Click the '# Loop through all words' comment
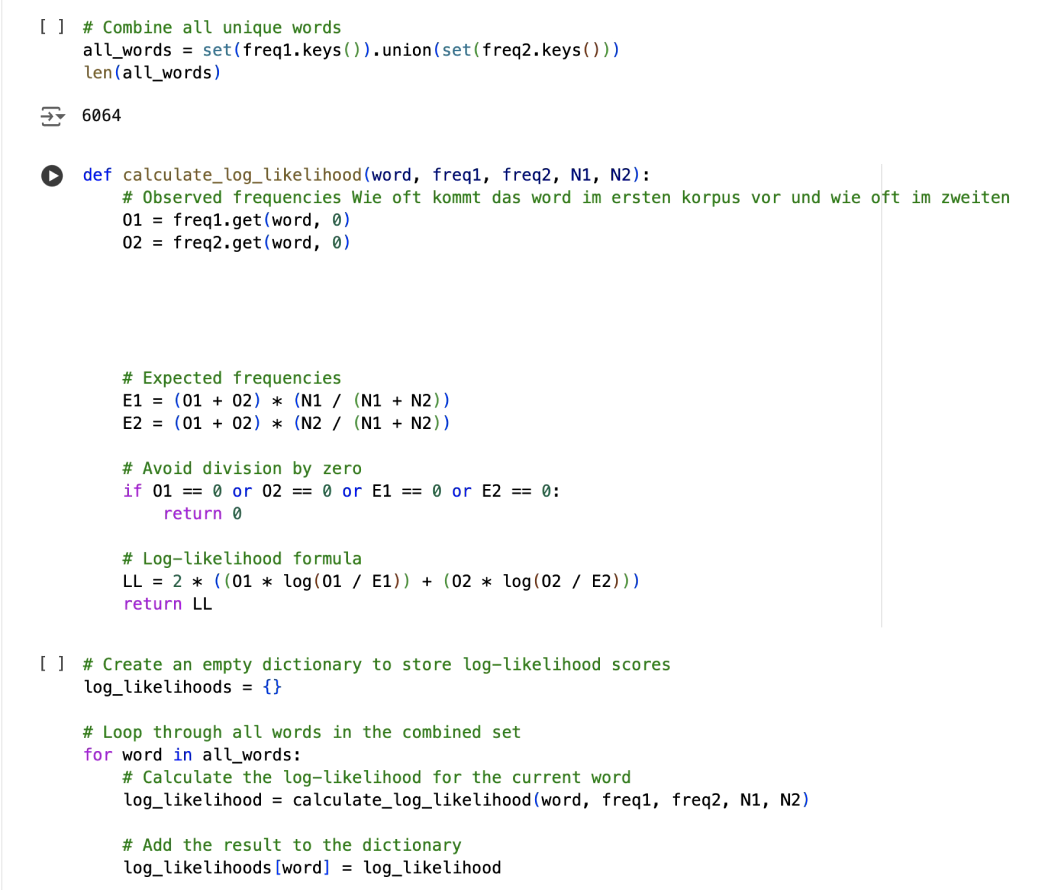Screen dimensions: 1062x890 click(x=301, y=732)
